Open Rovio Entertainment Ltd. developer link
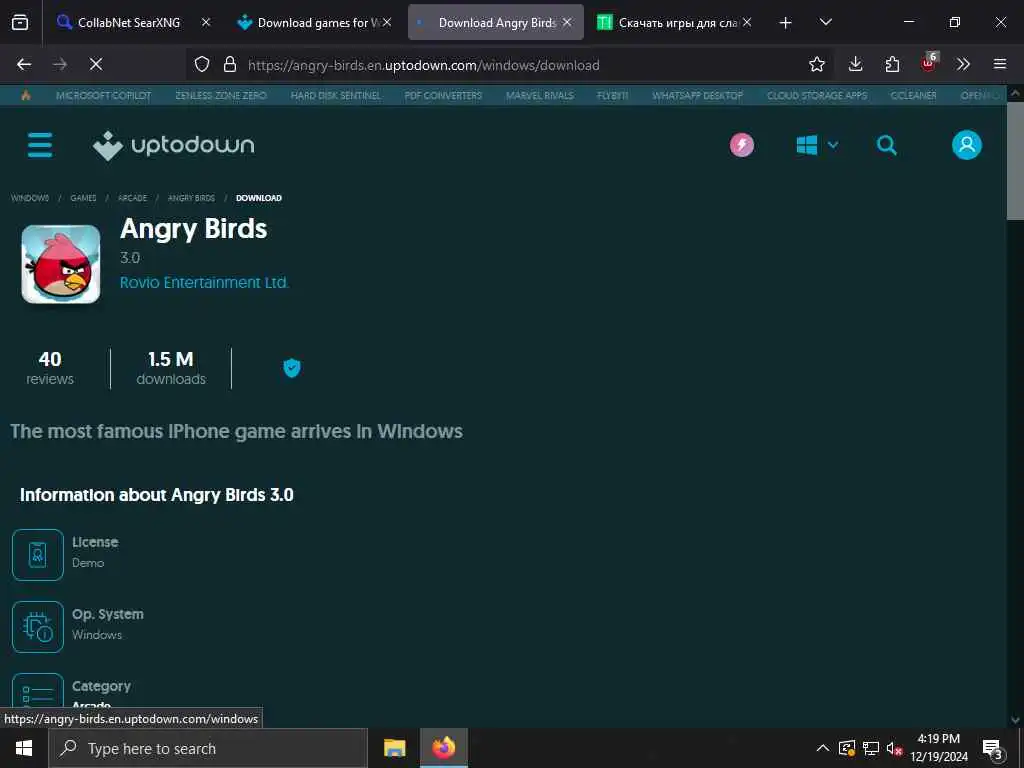 [x=204, y=282]
